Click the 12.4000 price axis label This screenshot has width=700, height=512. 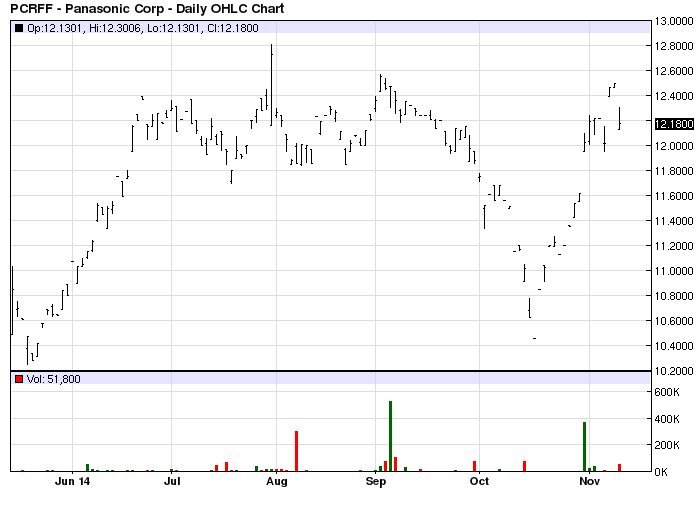coord(674,96)
